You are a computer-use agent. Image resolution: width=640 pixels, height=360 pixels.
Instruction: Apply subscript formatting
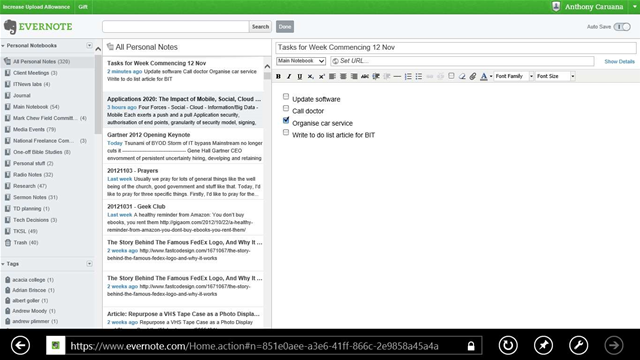pyautogui.click(x=311, y=76)
